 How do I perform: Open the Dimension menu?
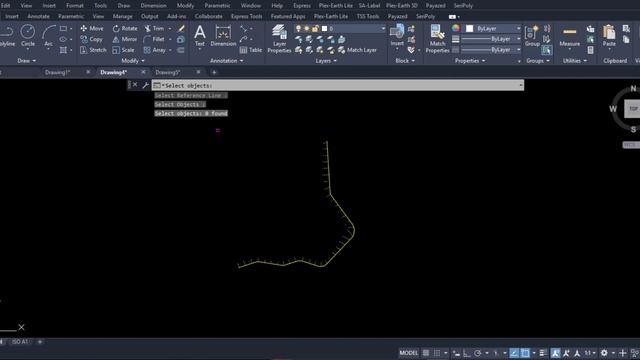tap(153, 6)
